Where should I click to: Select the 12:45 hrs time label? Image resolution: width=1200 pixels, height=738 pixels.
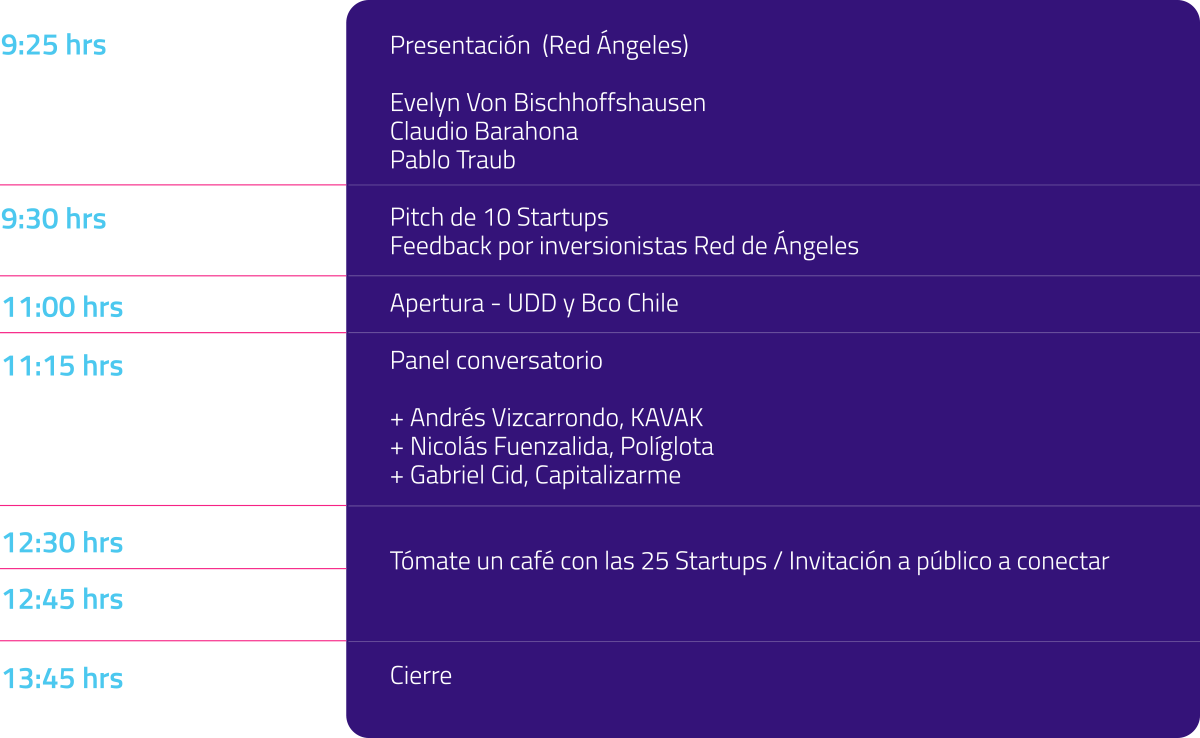pyautogui.click(x=62, y=599)
